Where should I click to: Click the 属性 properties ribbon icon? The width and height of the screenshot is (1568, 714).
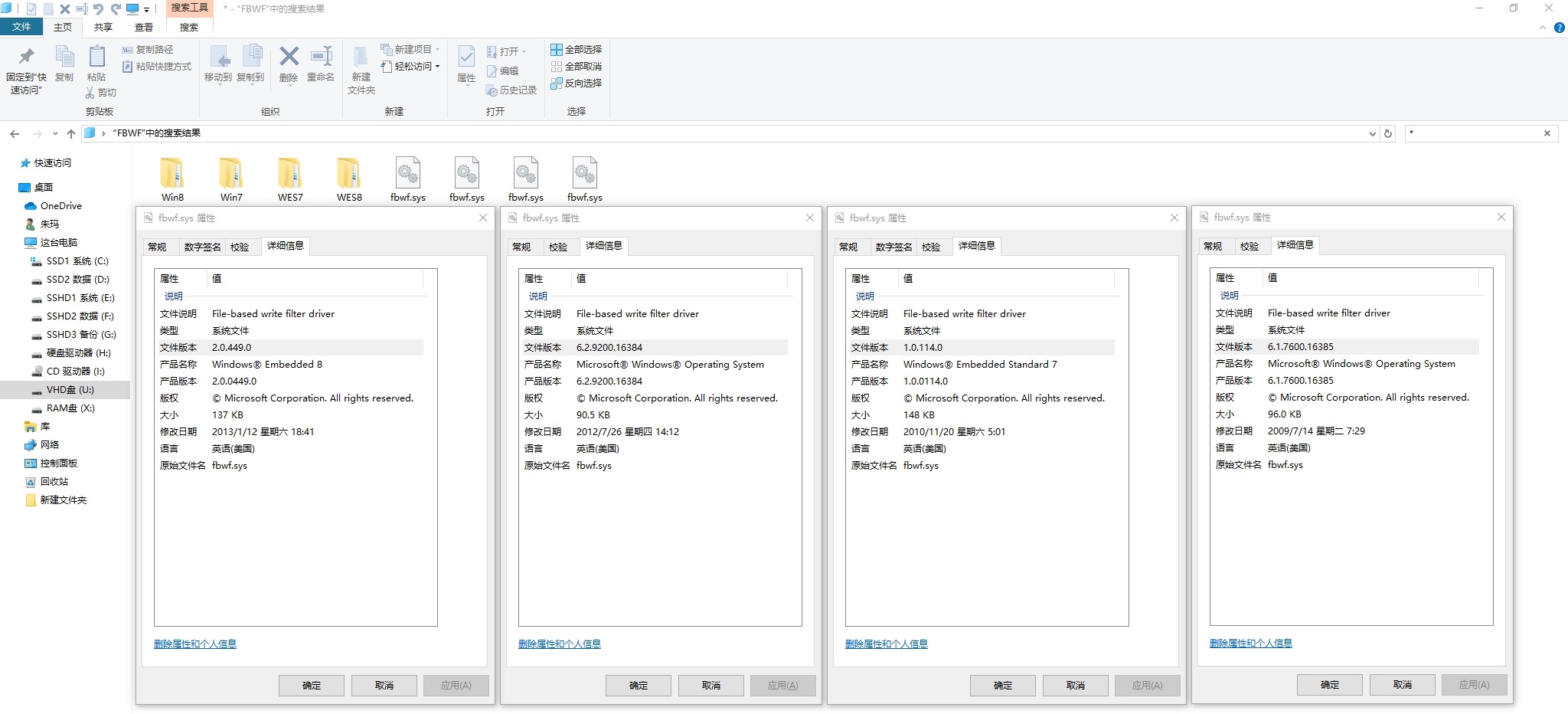466,57
